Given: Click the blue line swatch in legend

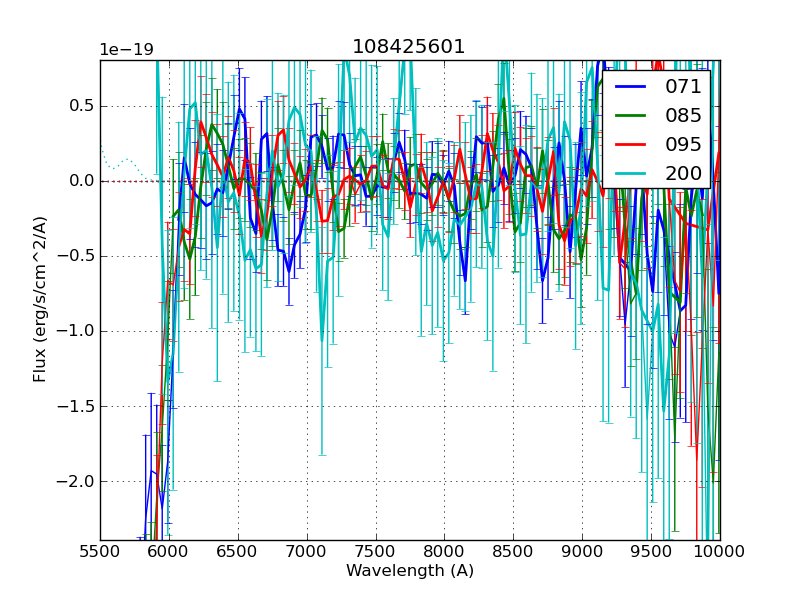Looking at the screenshot, I should (x=630, y=87).
